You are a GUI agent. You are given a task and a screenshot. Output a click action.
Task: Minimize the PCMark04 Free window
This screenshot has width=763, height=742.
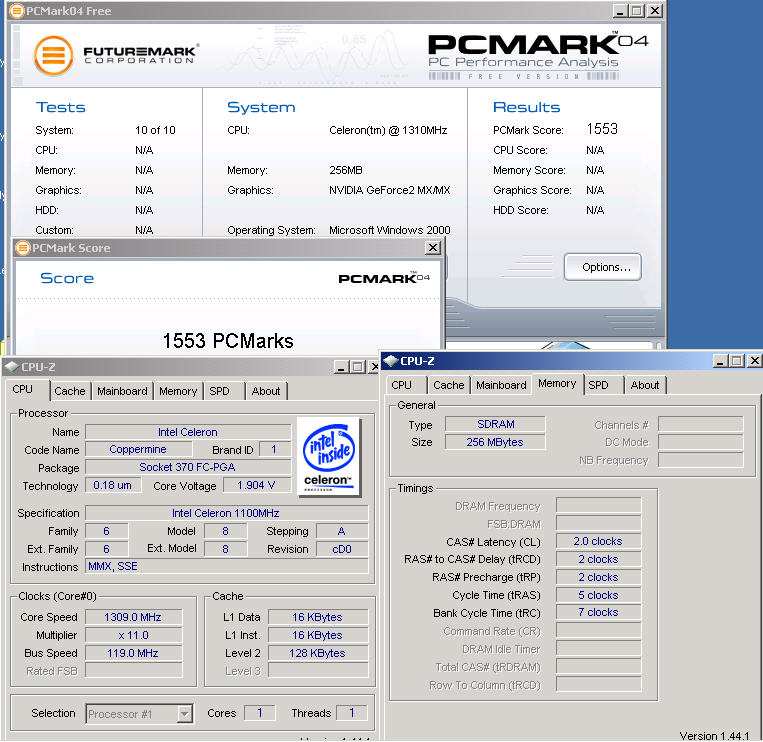coord(619,11)
